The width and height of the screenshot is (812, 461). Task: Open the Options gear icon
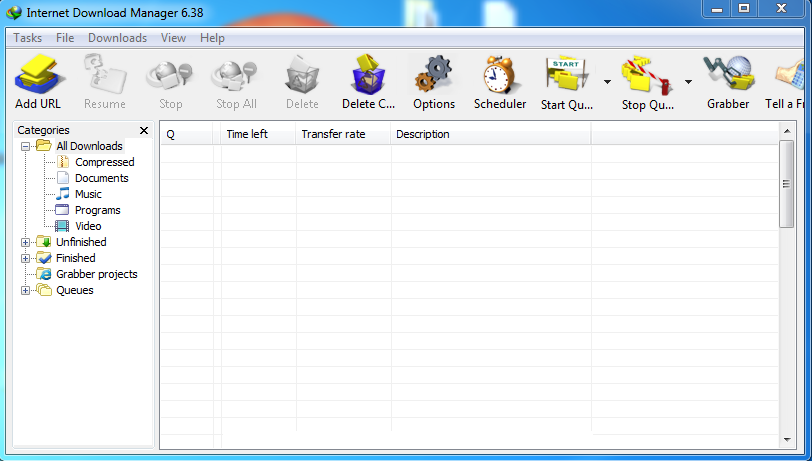tap(434, 75)
